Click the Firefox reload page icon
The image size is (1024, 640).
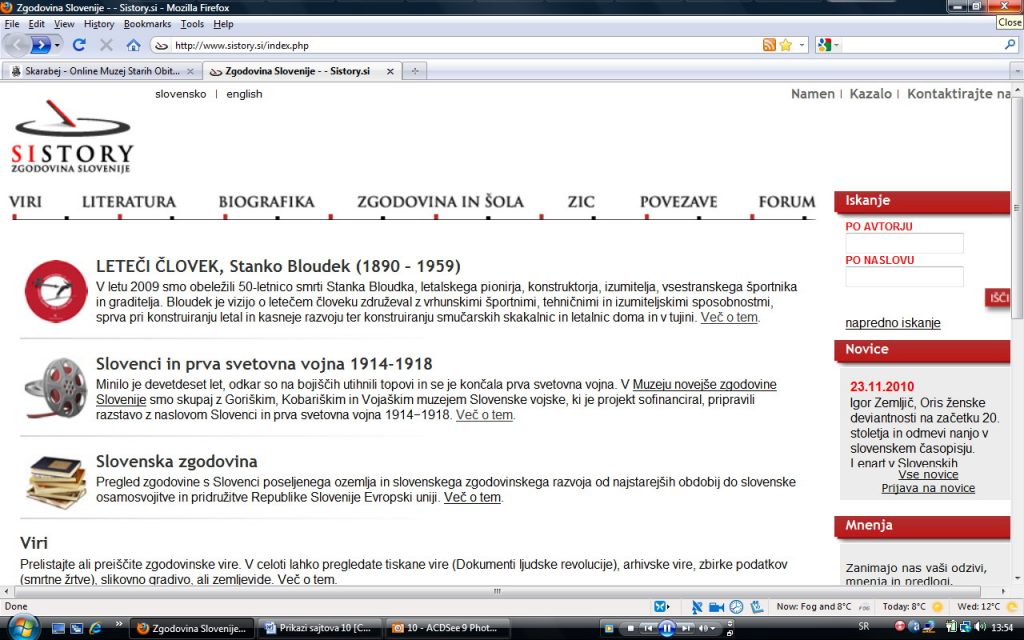coord(79,45)
